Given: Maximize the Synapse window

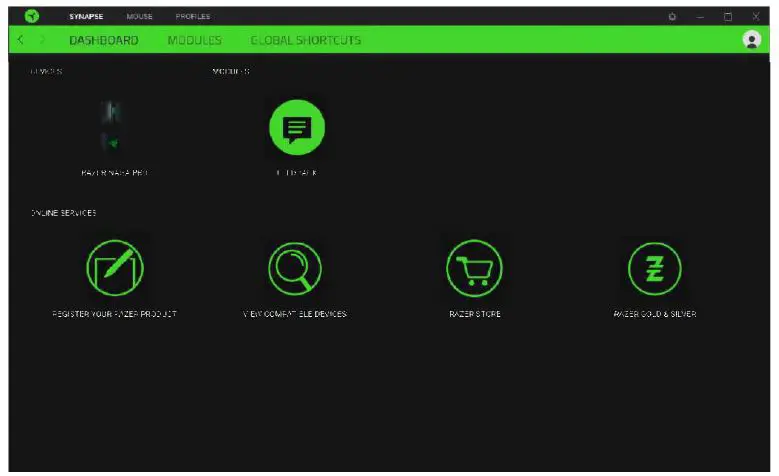Looking at the screenshot, I should coord(728,16).
